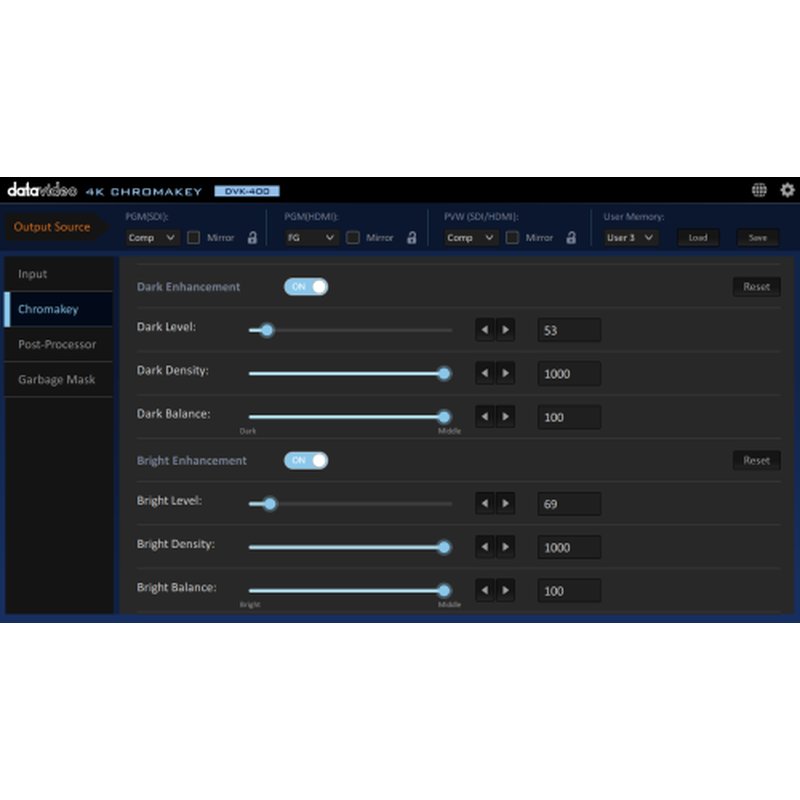Viewport: 800px width, 800px height.
Task: Decrease Bright Balance with left arrow
Action: [x=485, y=591]
